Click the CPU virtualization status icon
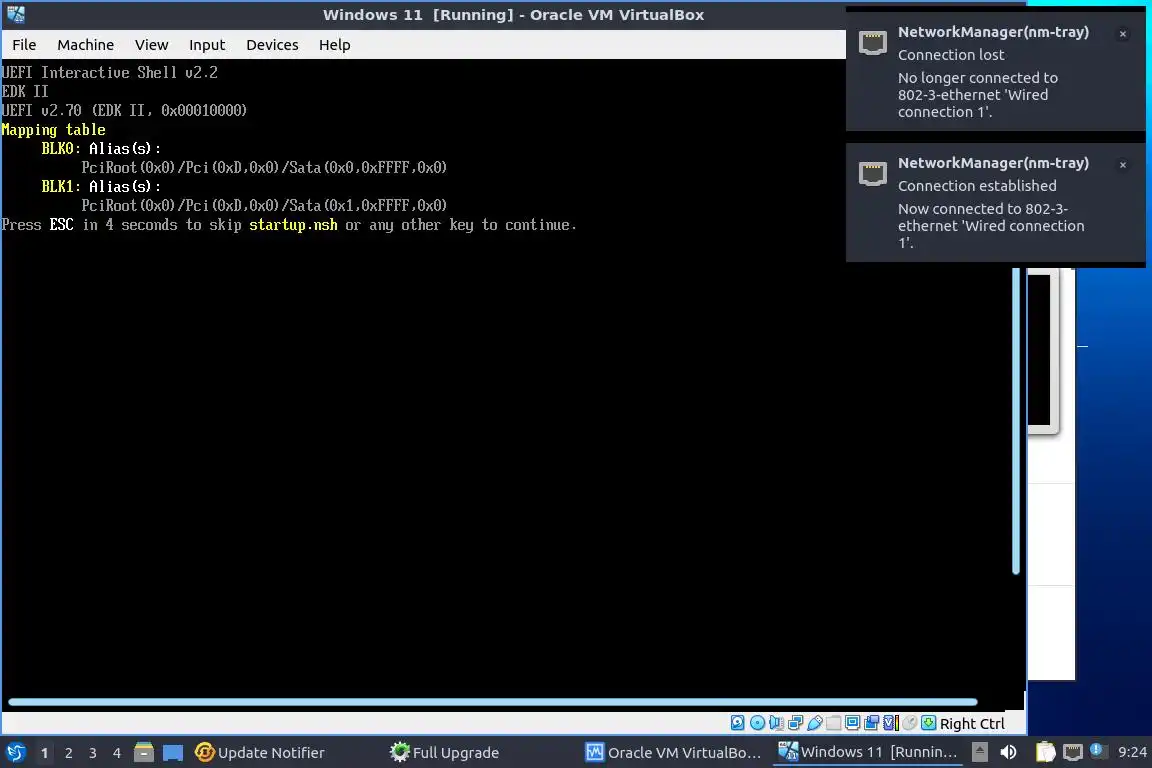The image size is (1152, 768). pos(890,722)
